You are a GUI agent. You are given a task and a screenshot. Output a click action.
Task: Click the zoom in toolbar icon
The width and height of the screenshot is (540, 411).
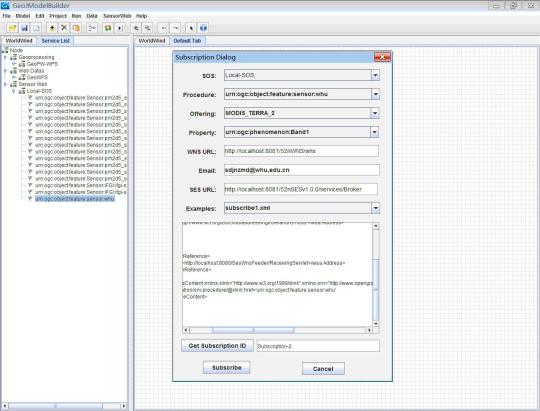point(136,28)
